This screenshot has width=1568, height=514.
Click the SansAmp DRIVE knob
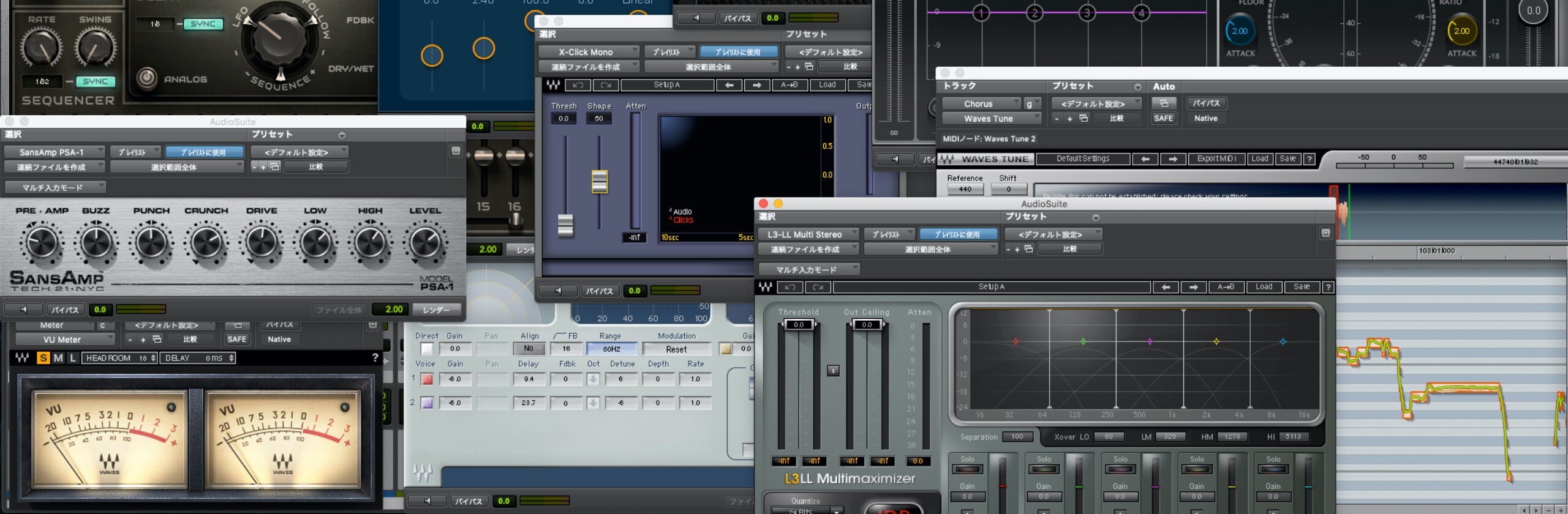pyautogui.click(x=262, y=244)
